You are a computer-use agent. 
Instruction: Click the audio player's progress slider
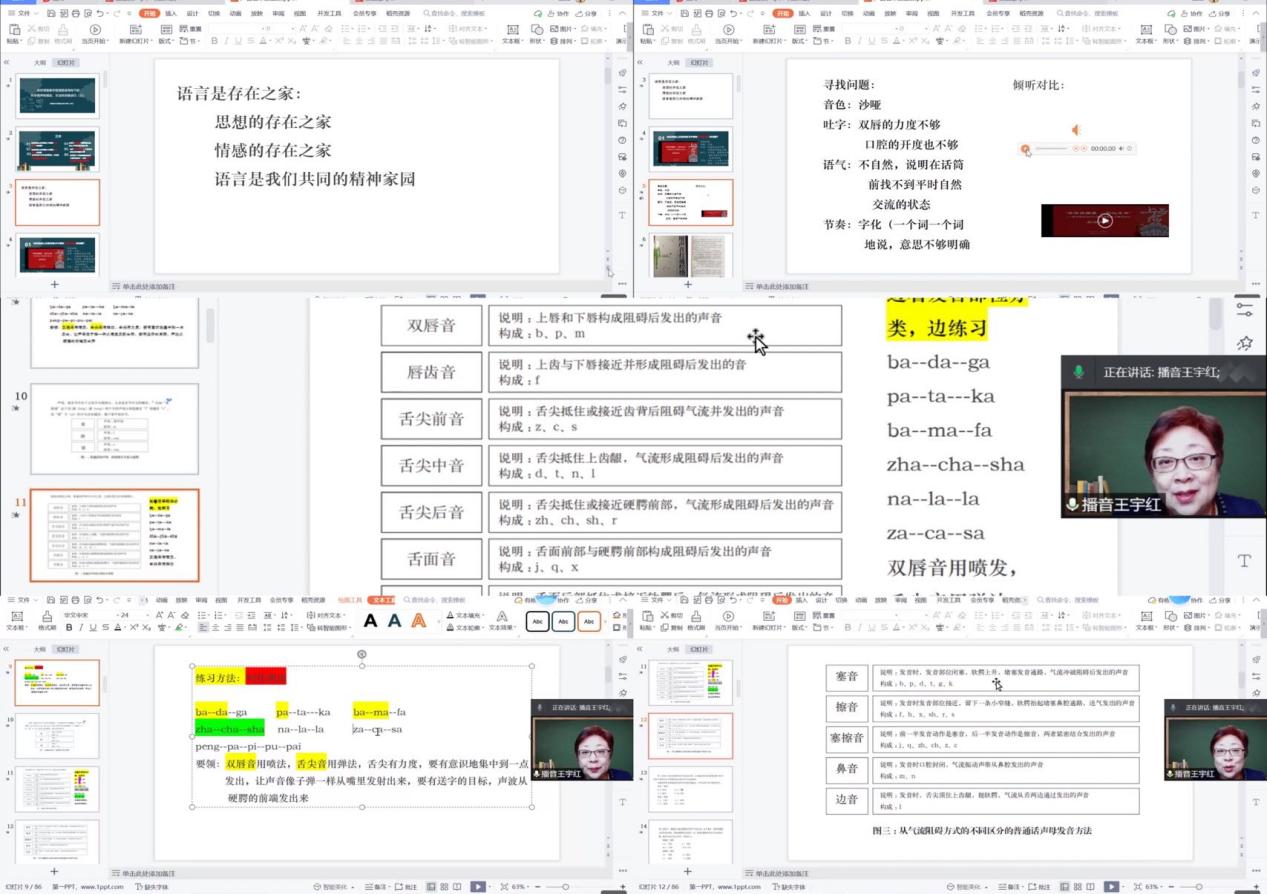pos(1050,149)
